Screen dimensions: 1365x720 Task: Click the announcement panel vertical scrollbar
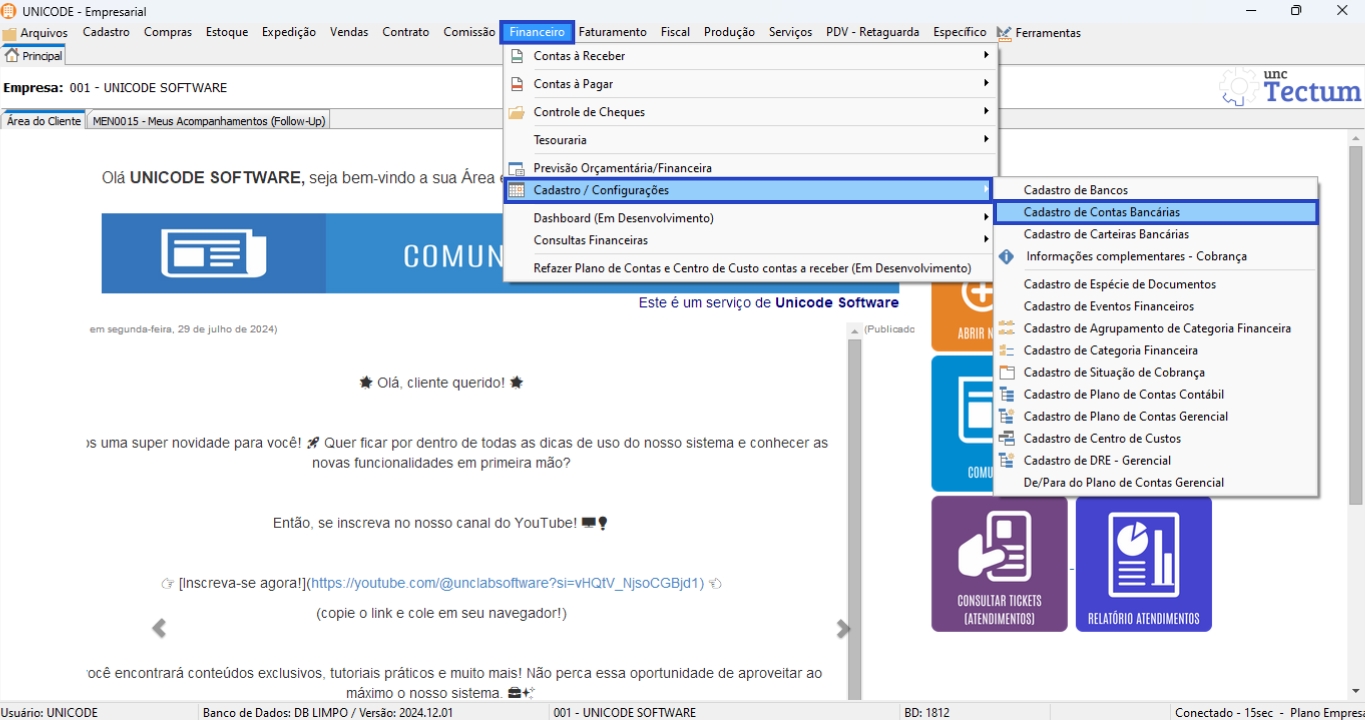[x=854, y=518]
